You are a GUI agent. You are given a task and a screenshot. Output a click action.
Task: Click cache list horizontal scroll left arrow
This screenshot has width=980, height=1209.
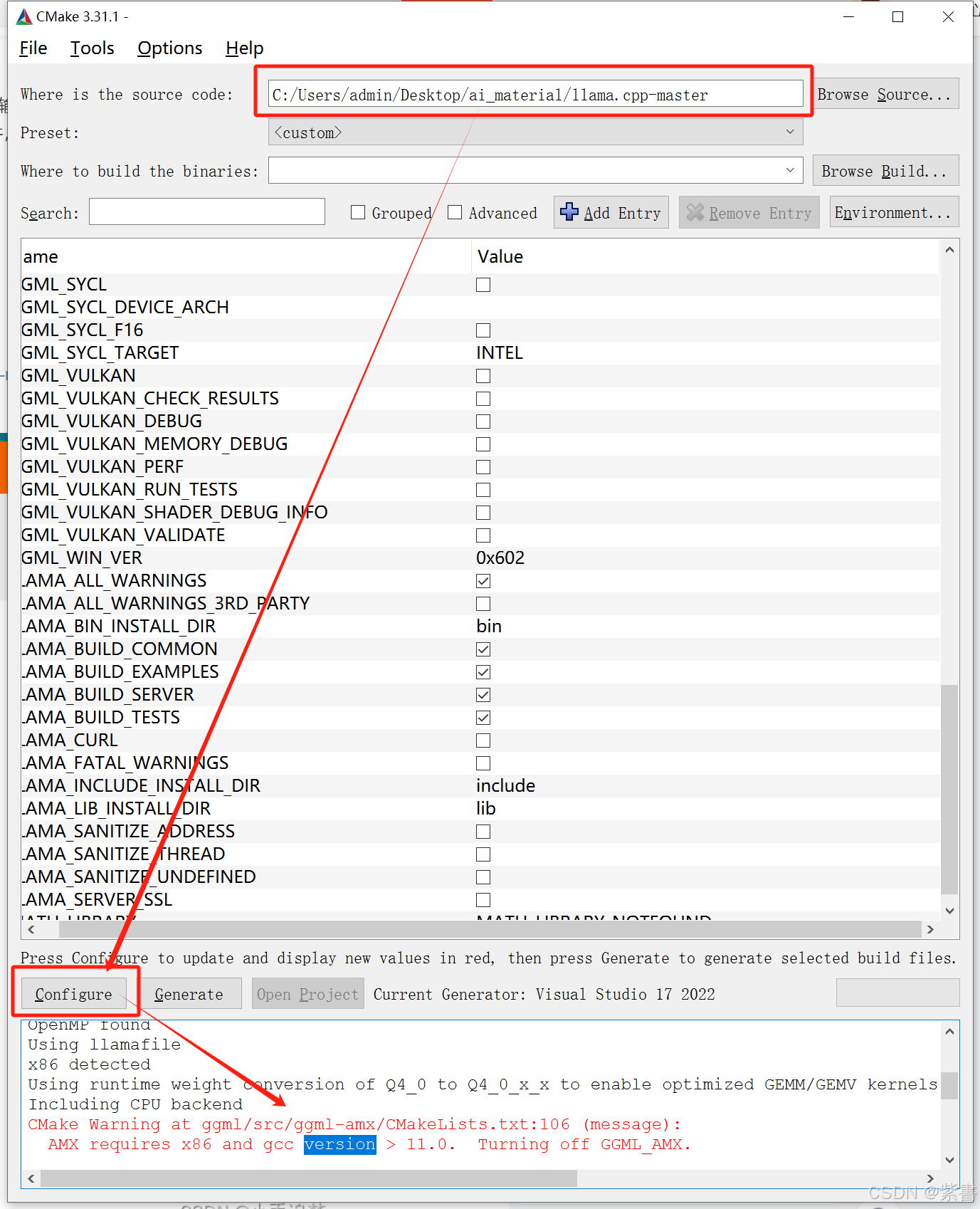point(31,929)
